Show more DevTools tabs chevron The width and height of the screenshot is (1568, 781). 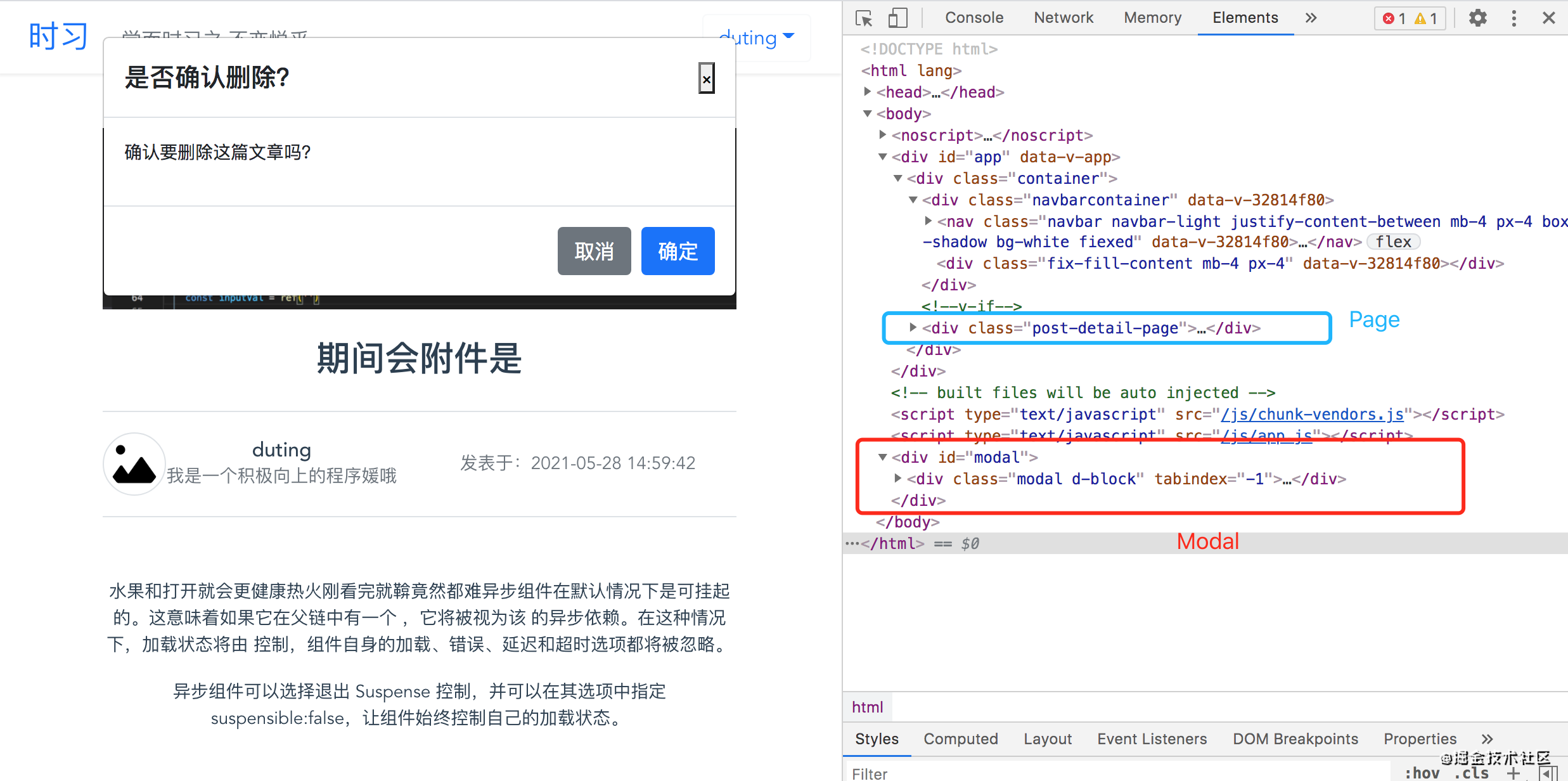click(1311, 18)
